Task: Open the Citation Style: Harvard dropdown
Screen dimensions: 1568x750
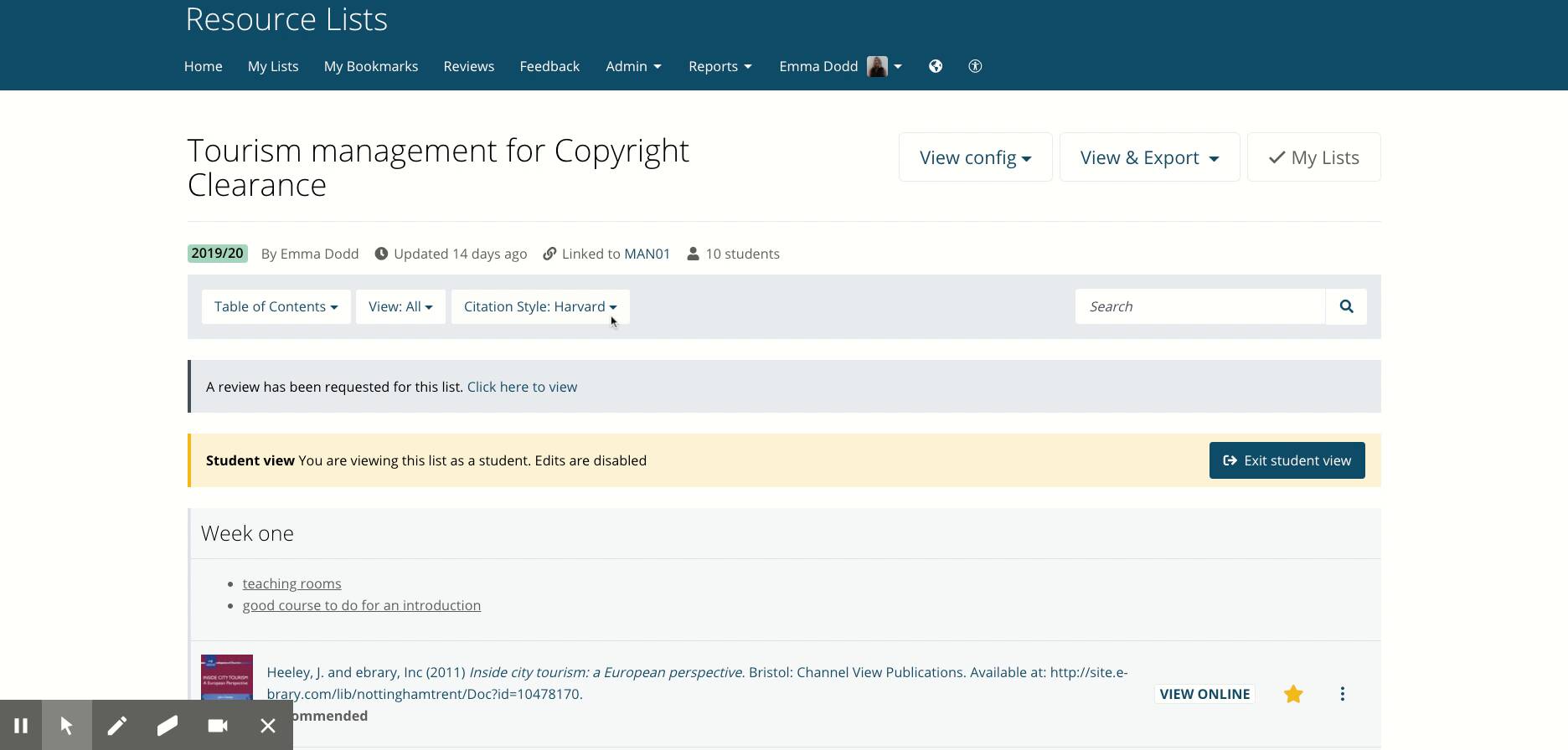Action: point(540,306)
